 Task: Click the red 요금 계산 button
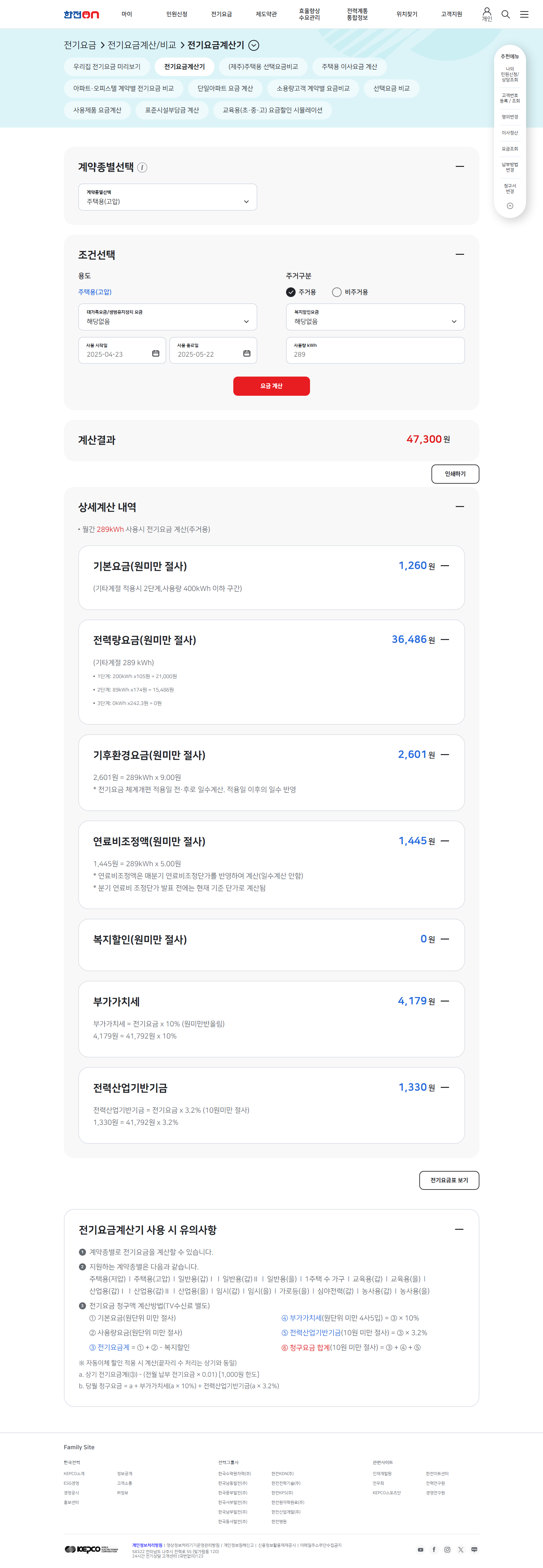272,386
